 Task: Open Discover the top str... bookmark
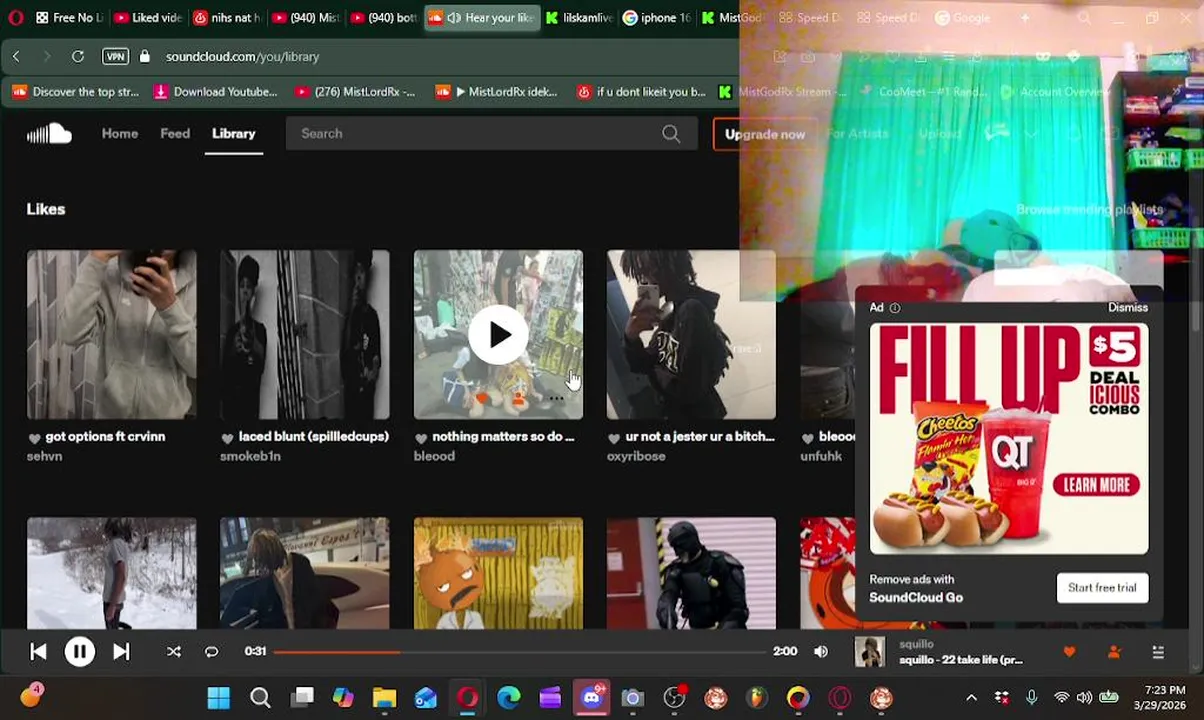coord(76,92)
